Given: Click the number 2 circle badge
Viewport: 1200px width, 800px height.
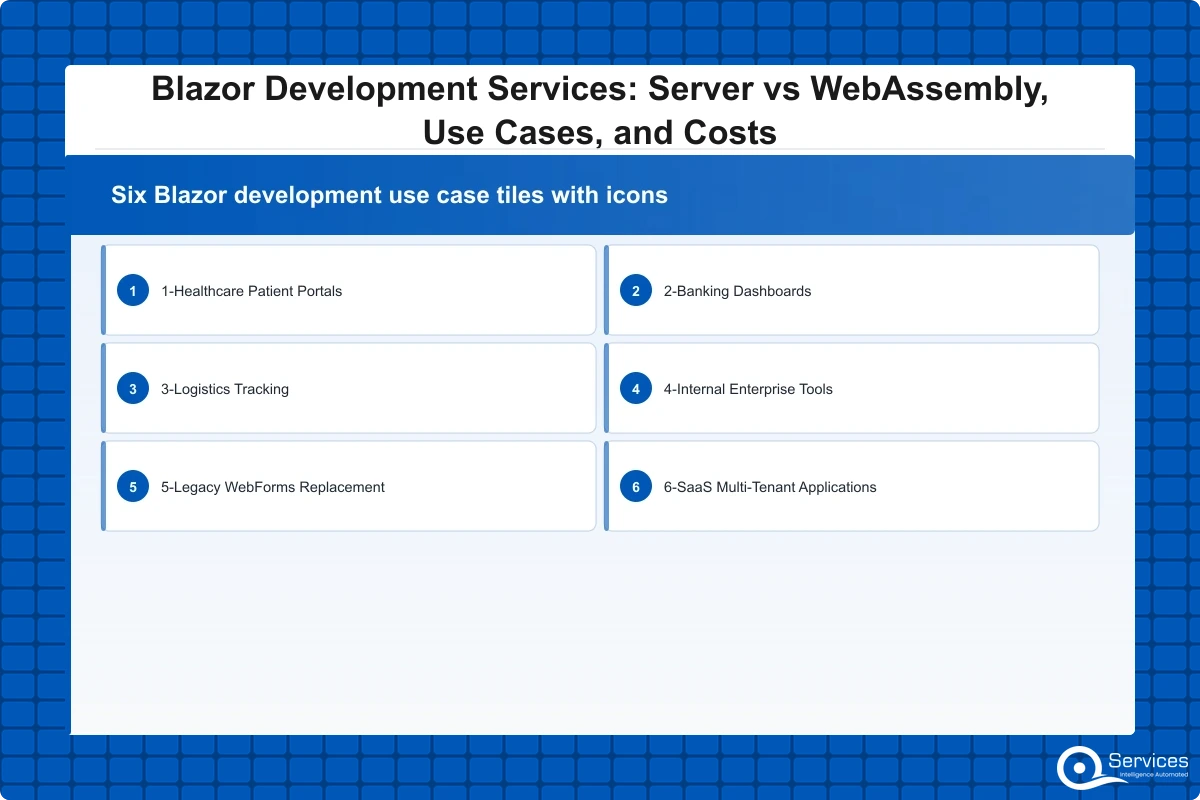Looking at the screenshot, I should point(636,291).
